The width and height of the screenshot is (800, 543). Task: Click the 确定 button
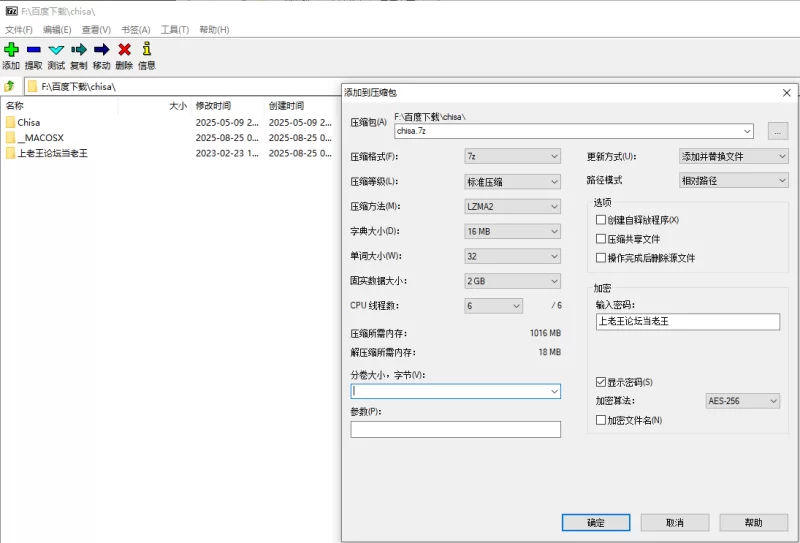[x=595, y=523]
